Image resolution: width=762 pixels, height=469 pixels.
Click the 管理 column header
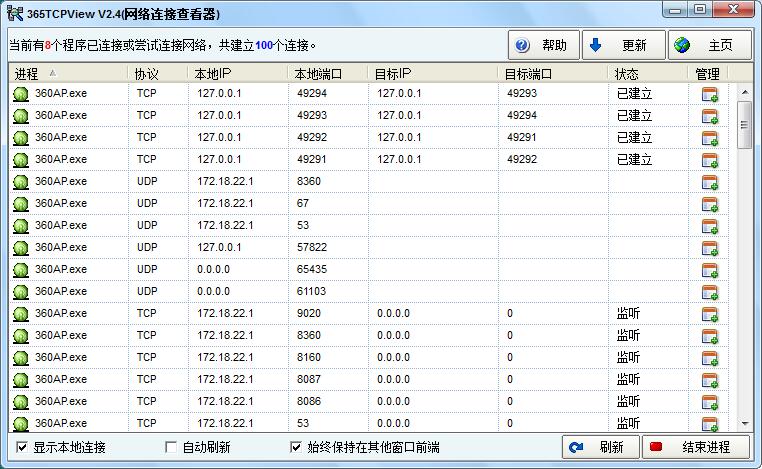tap(708, 73)
